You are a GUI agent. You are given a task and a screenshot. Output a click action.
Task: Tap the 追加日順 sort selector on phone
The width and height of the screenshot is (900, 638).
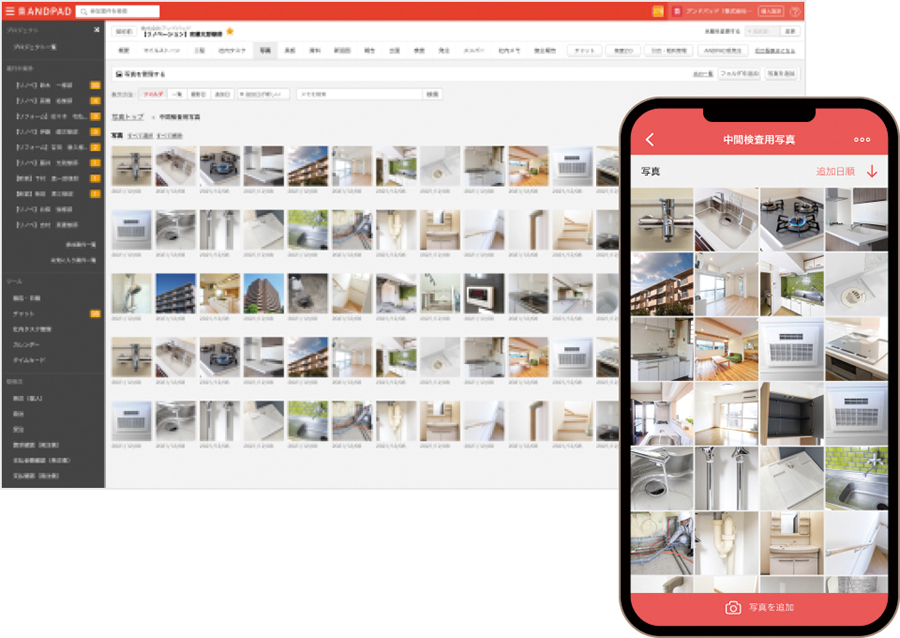click(x=836, y=171)
